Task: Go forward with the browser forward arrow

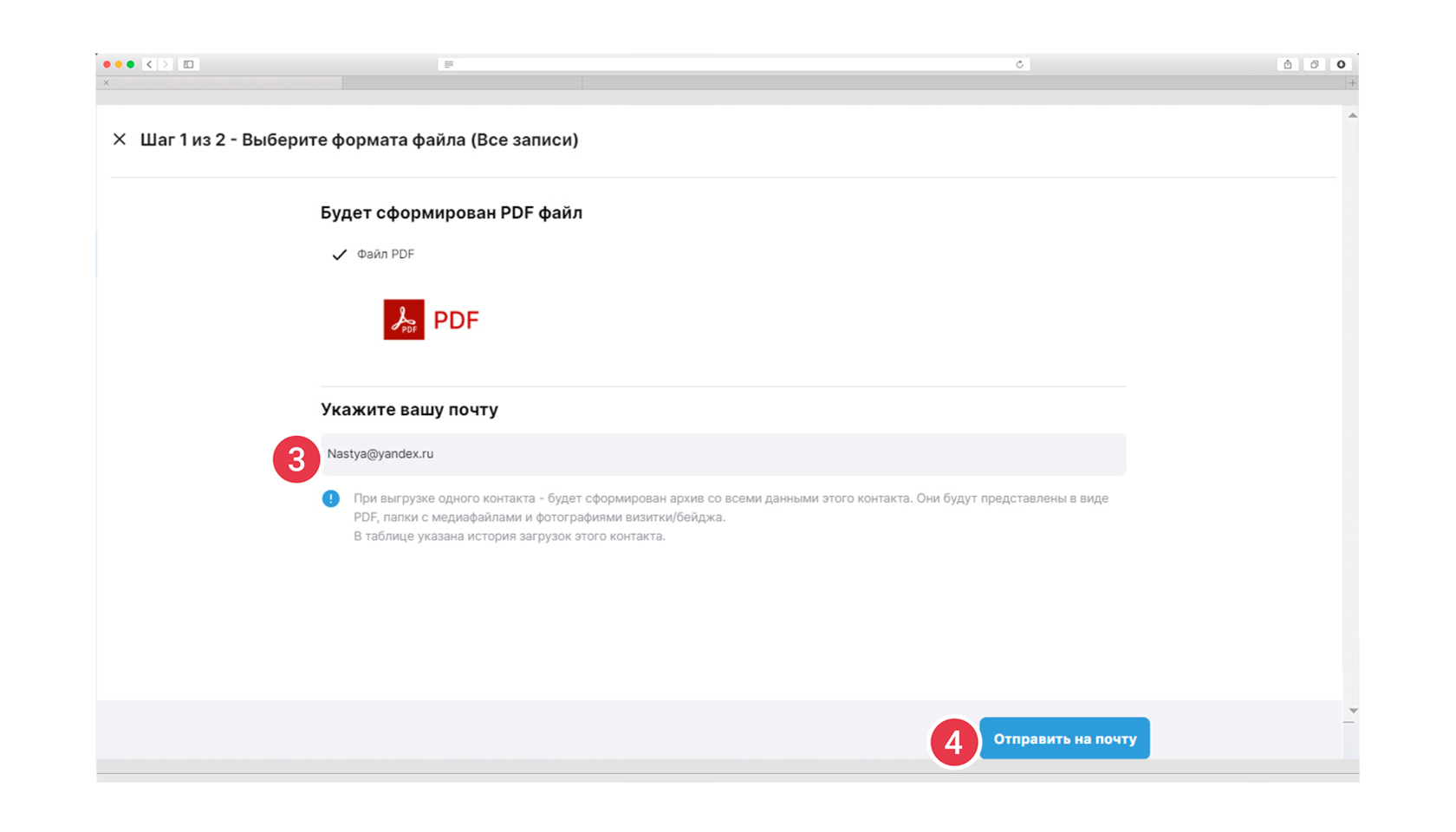Action: 166,64
